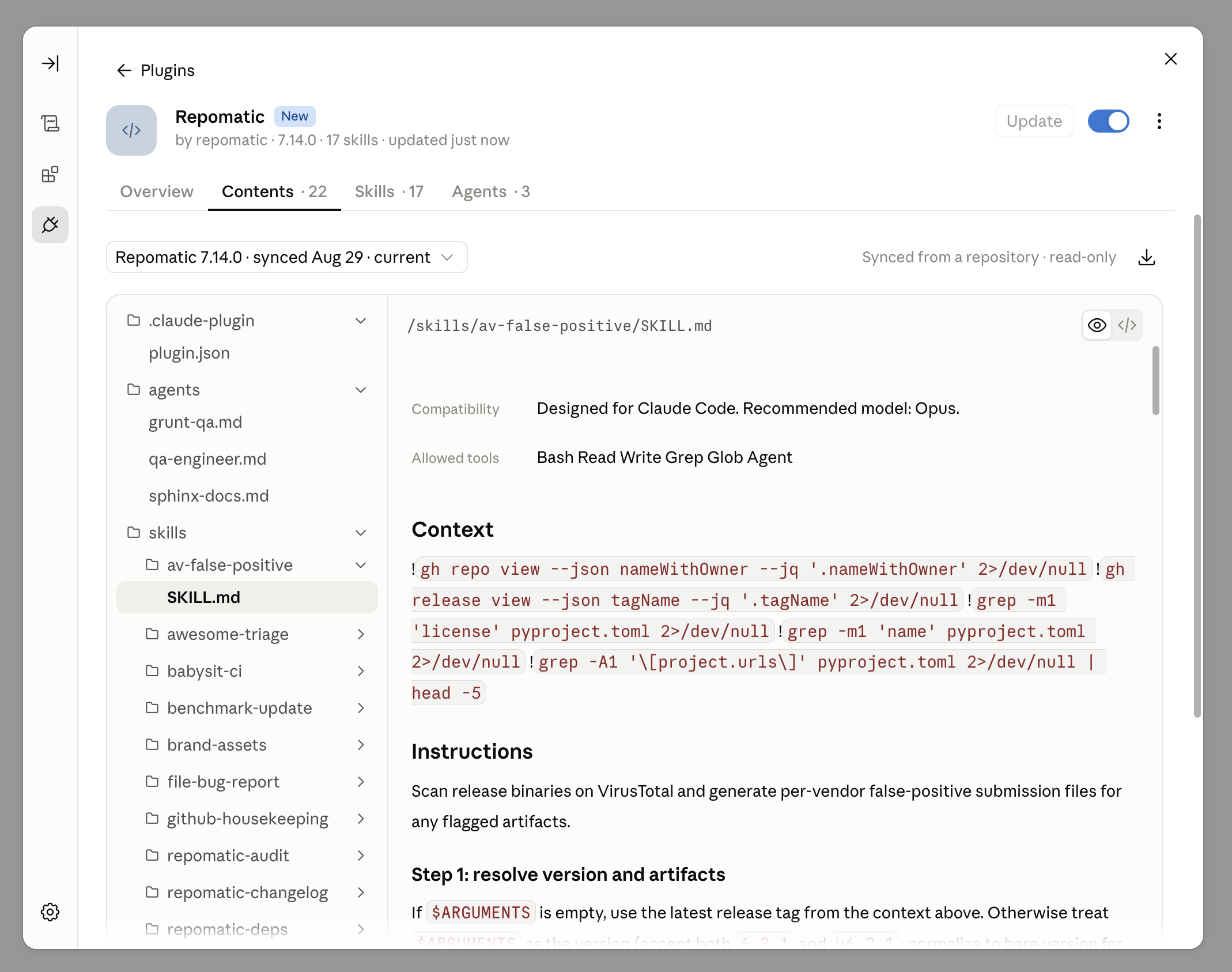Collapse the sidebar with the arrow-bar icon
1232x972 pixels.
pos(51,63)
